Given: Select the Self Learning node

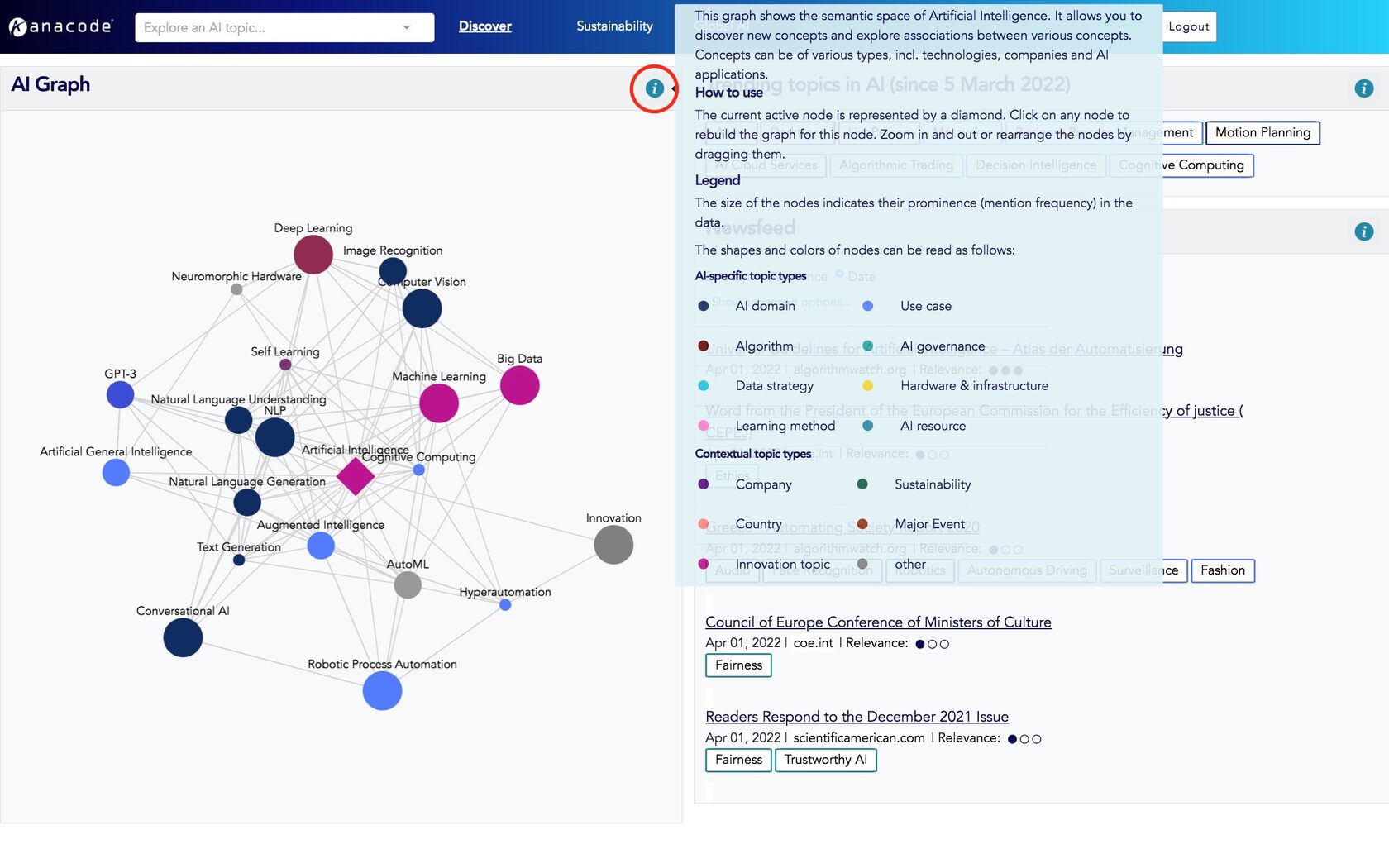Looking at the screenshot, I should [x=285, y=365].
